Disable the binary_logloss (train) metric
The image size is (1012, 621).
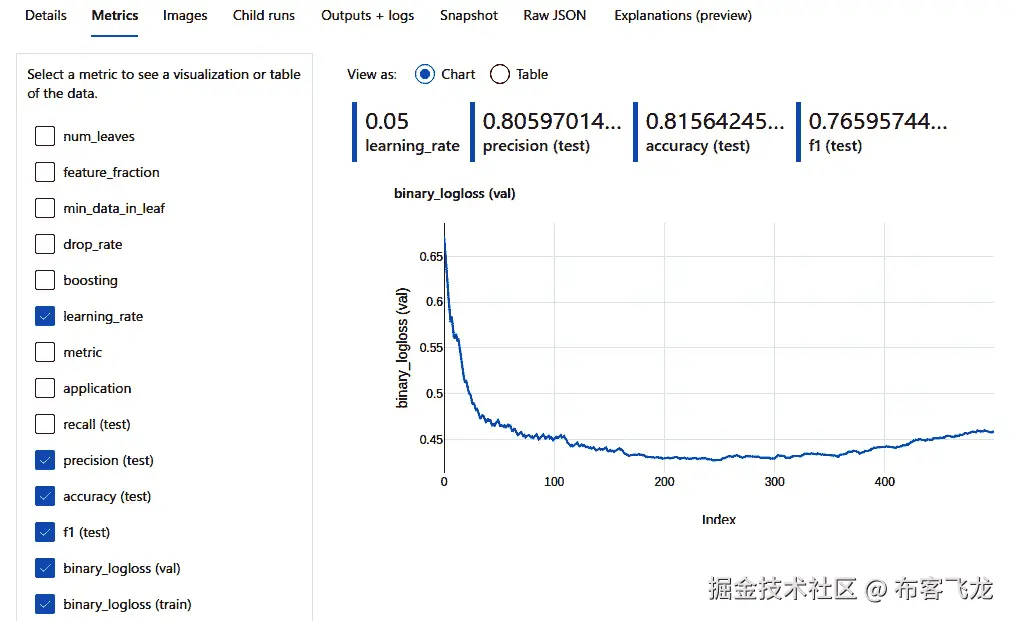pyautogui.click(x=44, y=604)
